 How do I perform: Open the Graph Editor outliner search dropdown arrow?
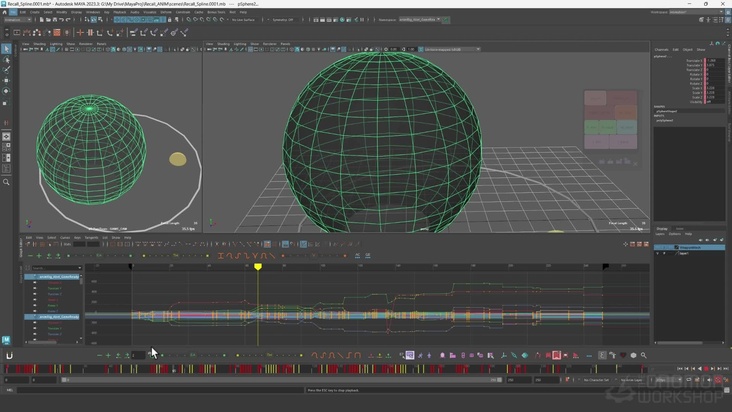pyautogui.click(x=80, y=268)
